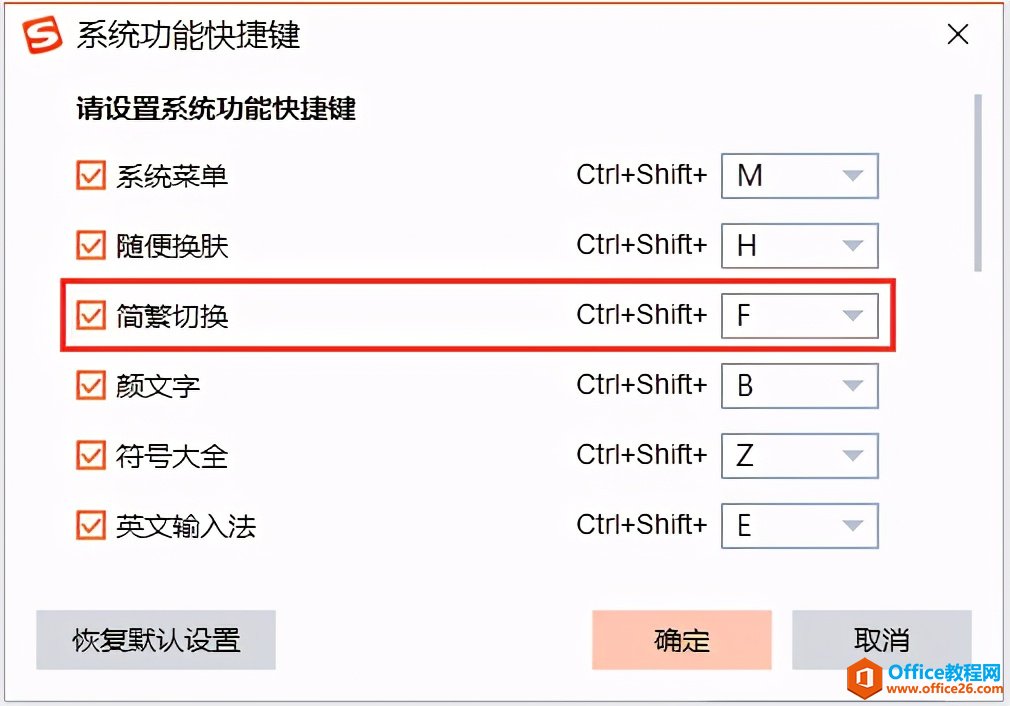Toggle the 符号大全 checkbox

(91, 455)
